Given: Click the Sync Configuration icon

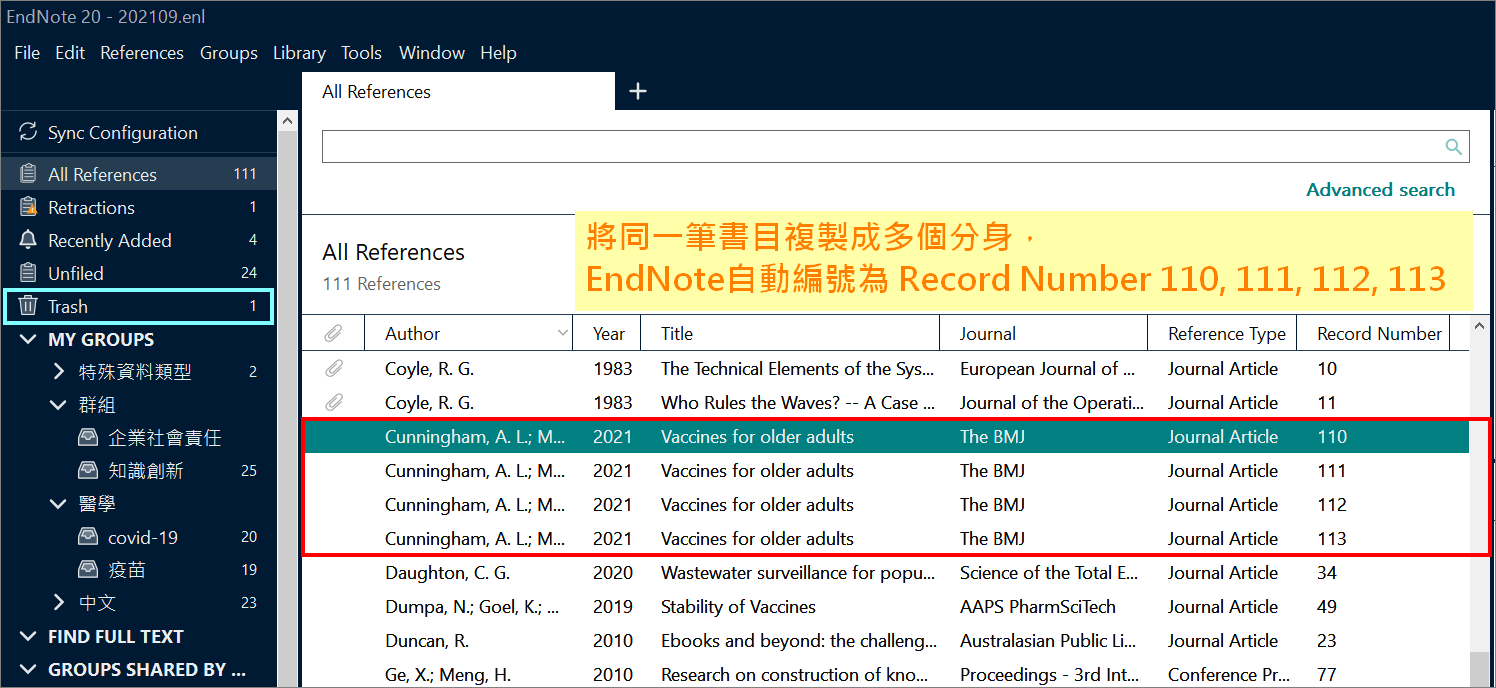Looking at the screenshot, I should click(x=28, y=132).
